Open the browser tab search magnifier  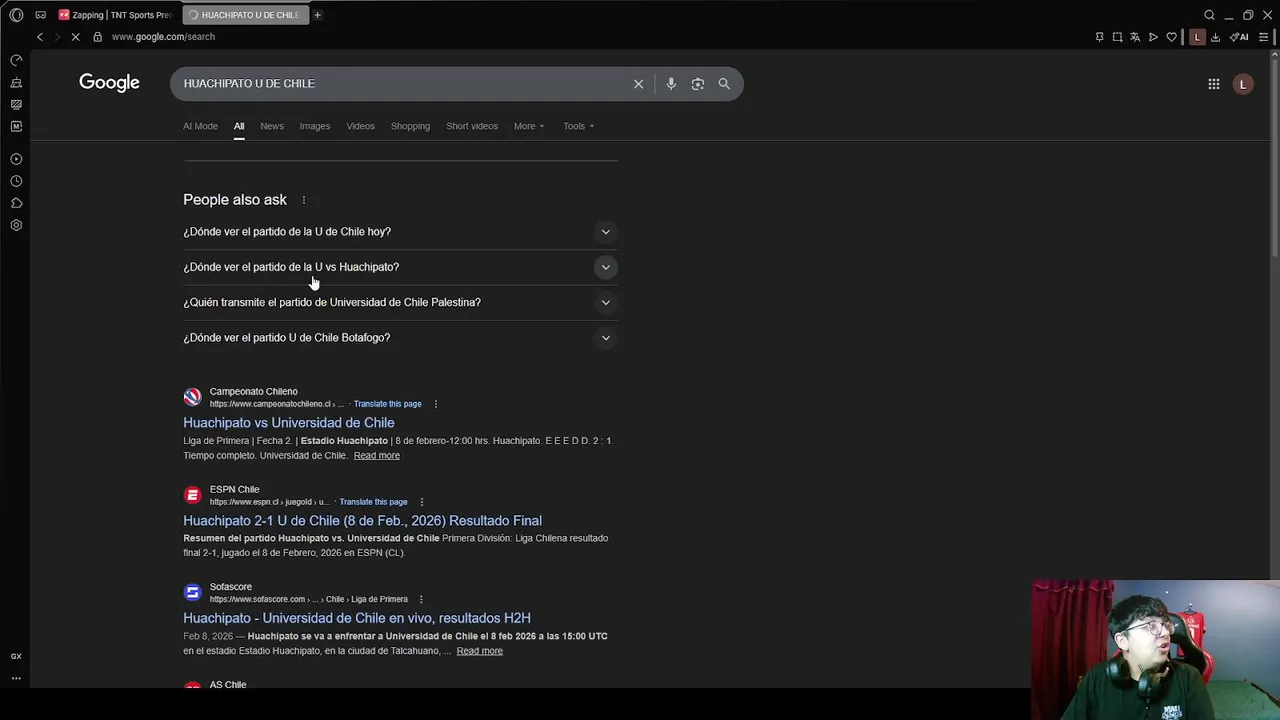1209,15
